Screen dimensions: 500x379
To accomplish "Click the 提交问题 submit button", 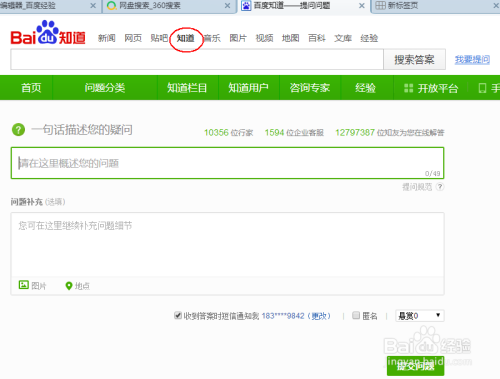I will coord(415,366).
